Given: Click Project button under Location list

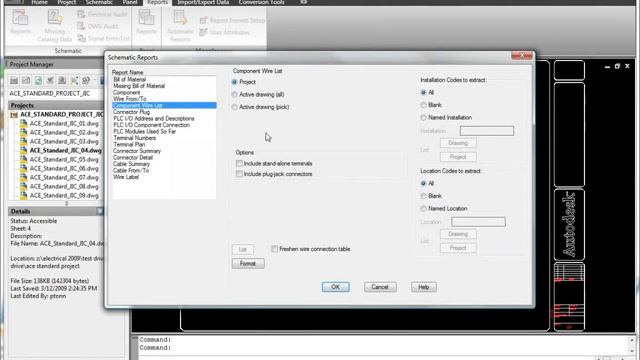Looking at the screenshot, I should tap(458, 248).
